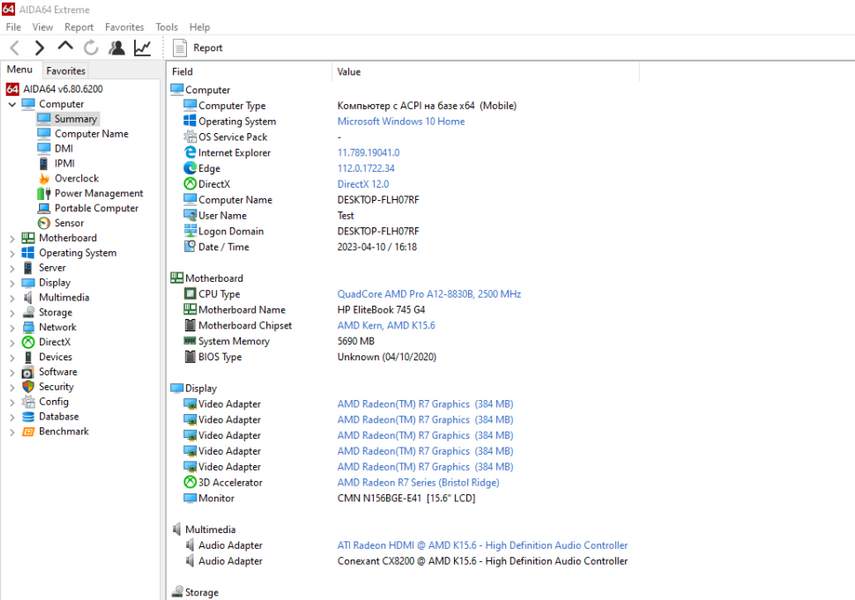Switch to the Menu tab in sidebar

click(x=20, y=70)
